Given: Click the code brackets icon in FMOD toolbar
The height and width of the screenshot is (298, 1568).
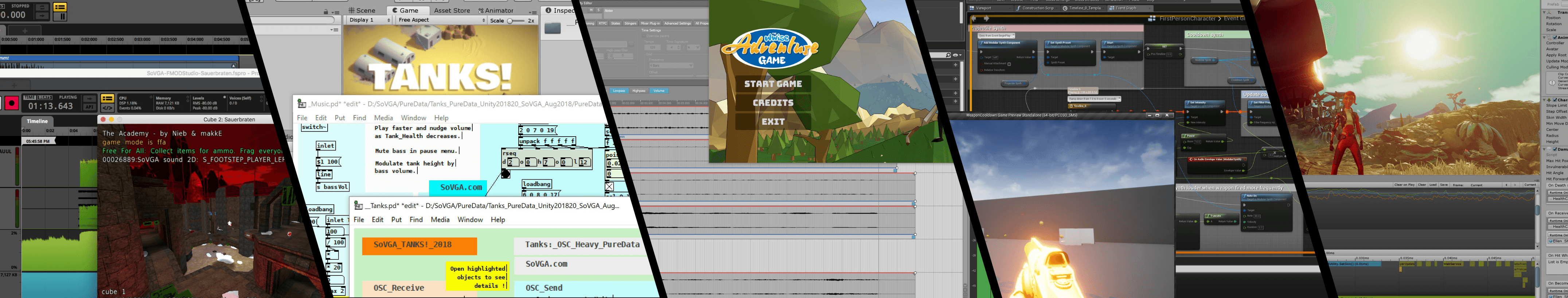Looking at the screenshot, I should tap(107, 108).
